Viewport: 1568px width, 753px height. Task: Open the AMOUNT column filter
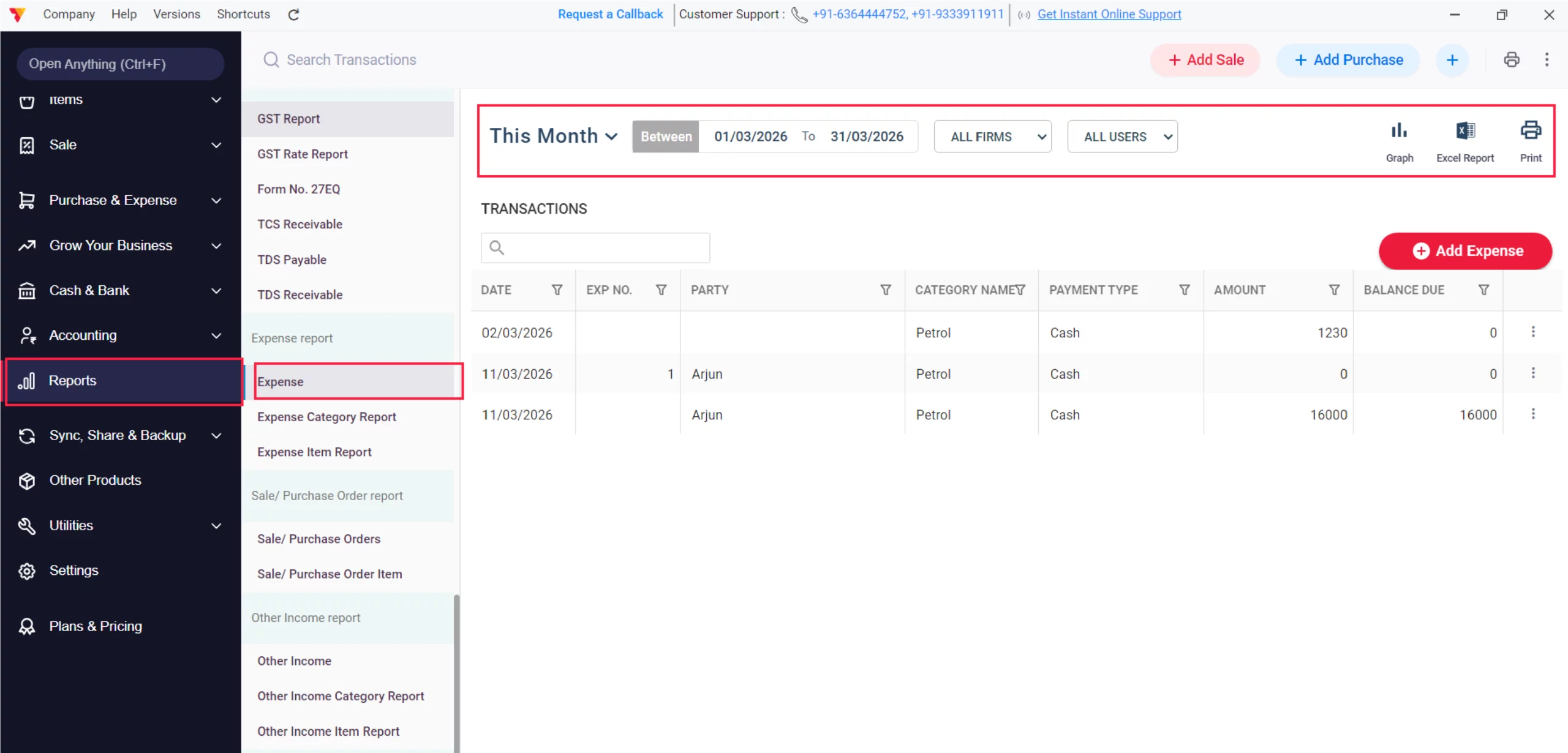point(1333,290)
